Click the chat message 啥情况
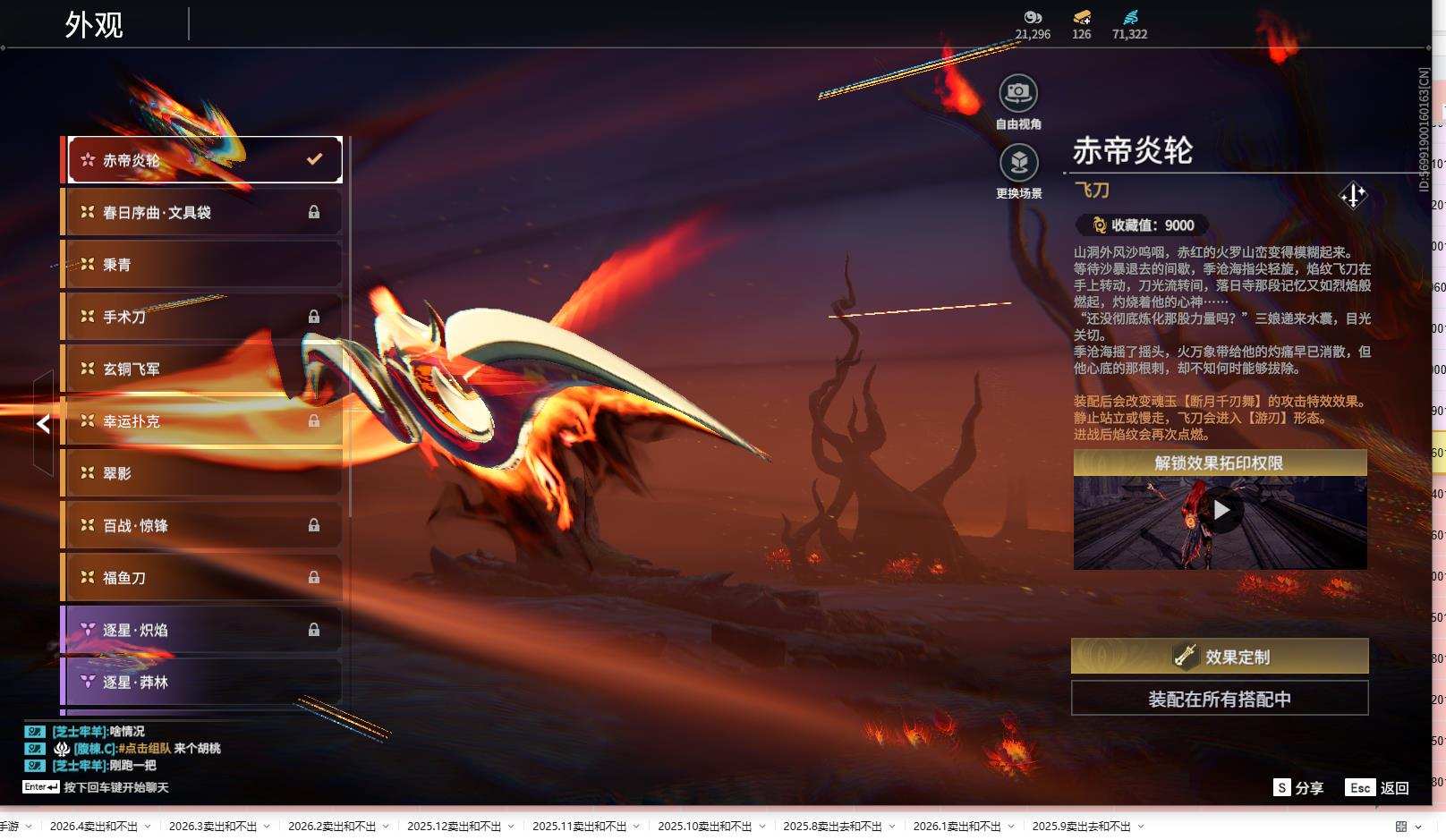This screenshot has width=1446, height=840. 127,732
